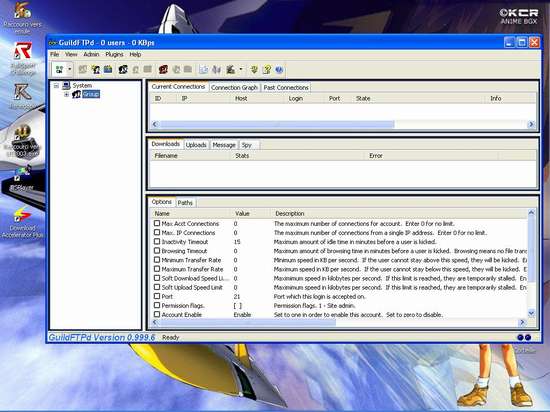
Task: Click the green server connection toolbar icon
Action: pos(59,69)
